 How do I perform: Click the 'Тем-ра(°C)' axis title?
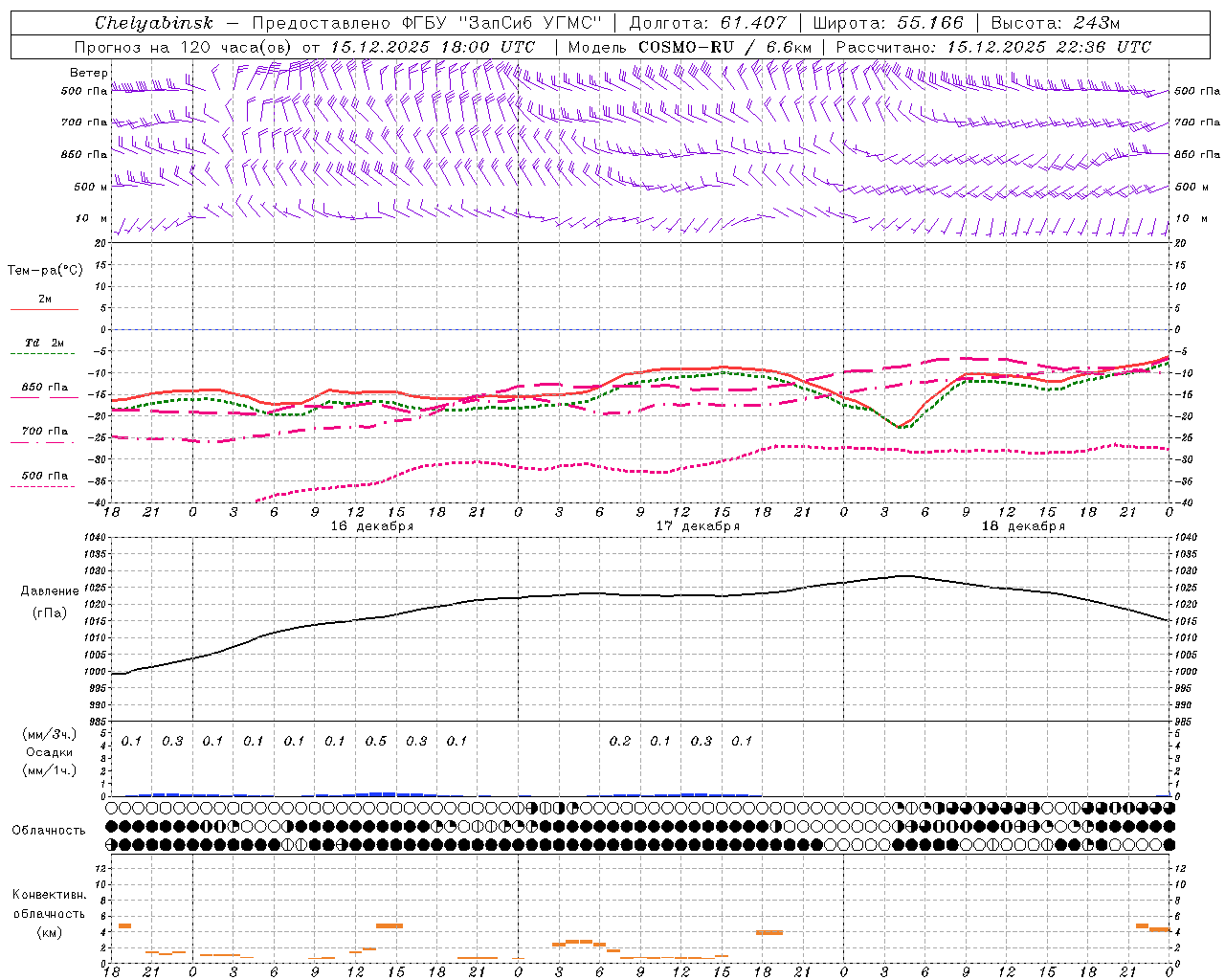tap(45, 271)
